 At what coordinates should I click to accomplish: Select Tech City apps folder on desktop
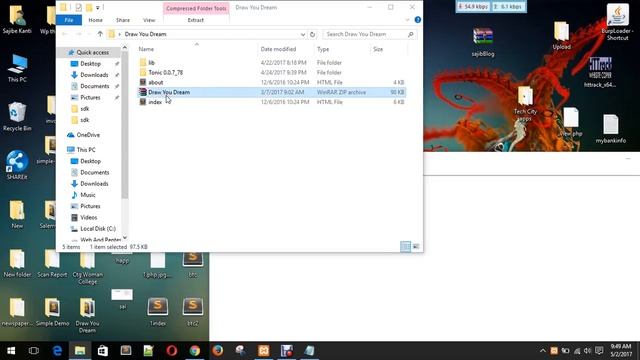click(x=525, y=104)
